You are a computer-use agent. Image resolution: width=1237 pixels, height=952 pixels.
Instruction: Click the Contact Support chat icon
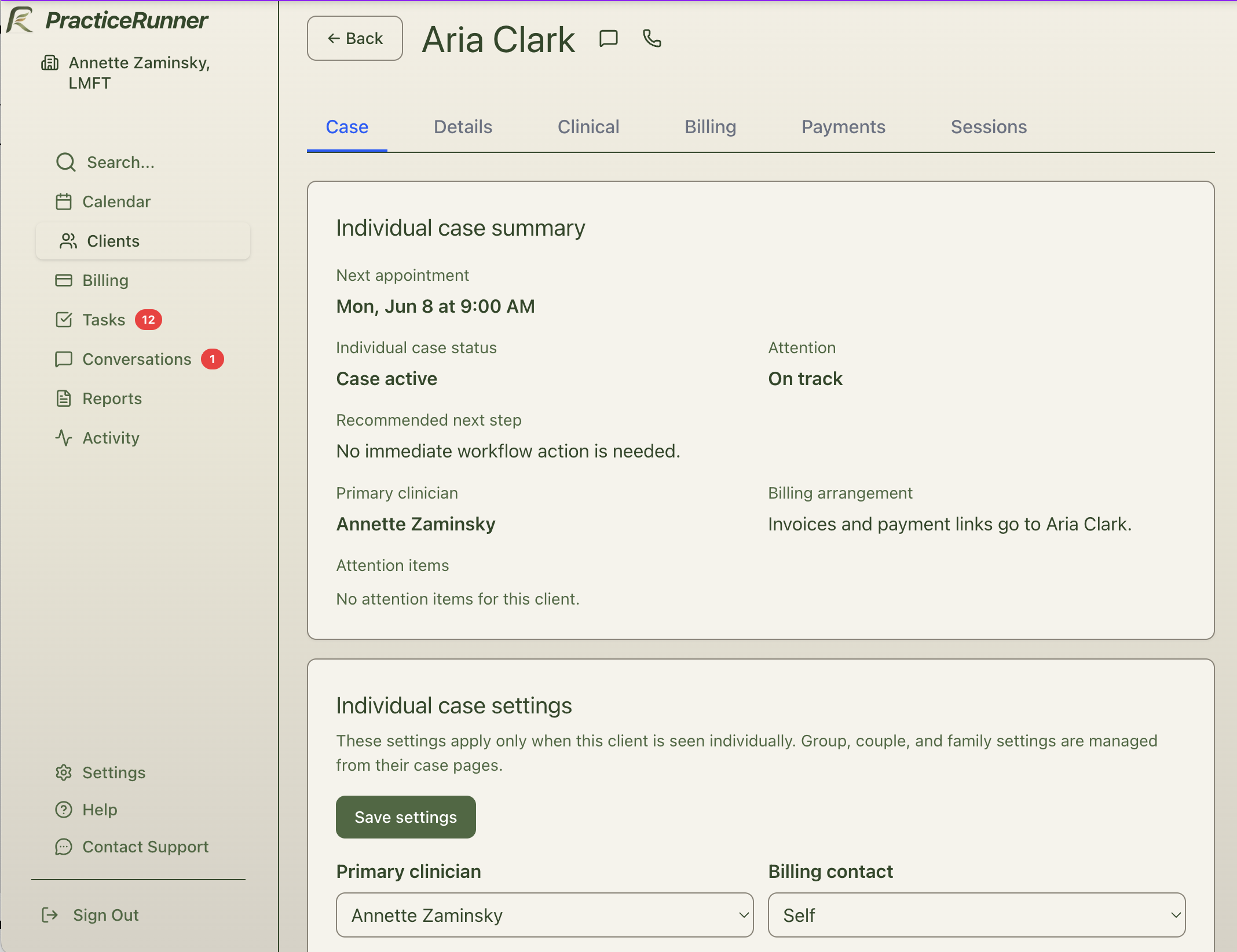[64, 847]
